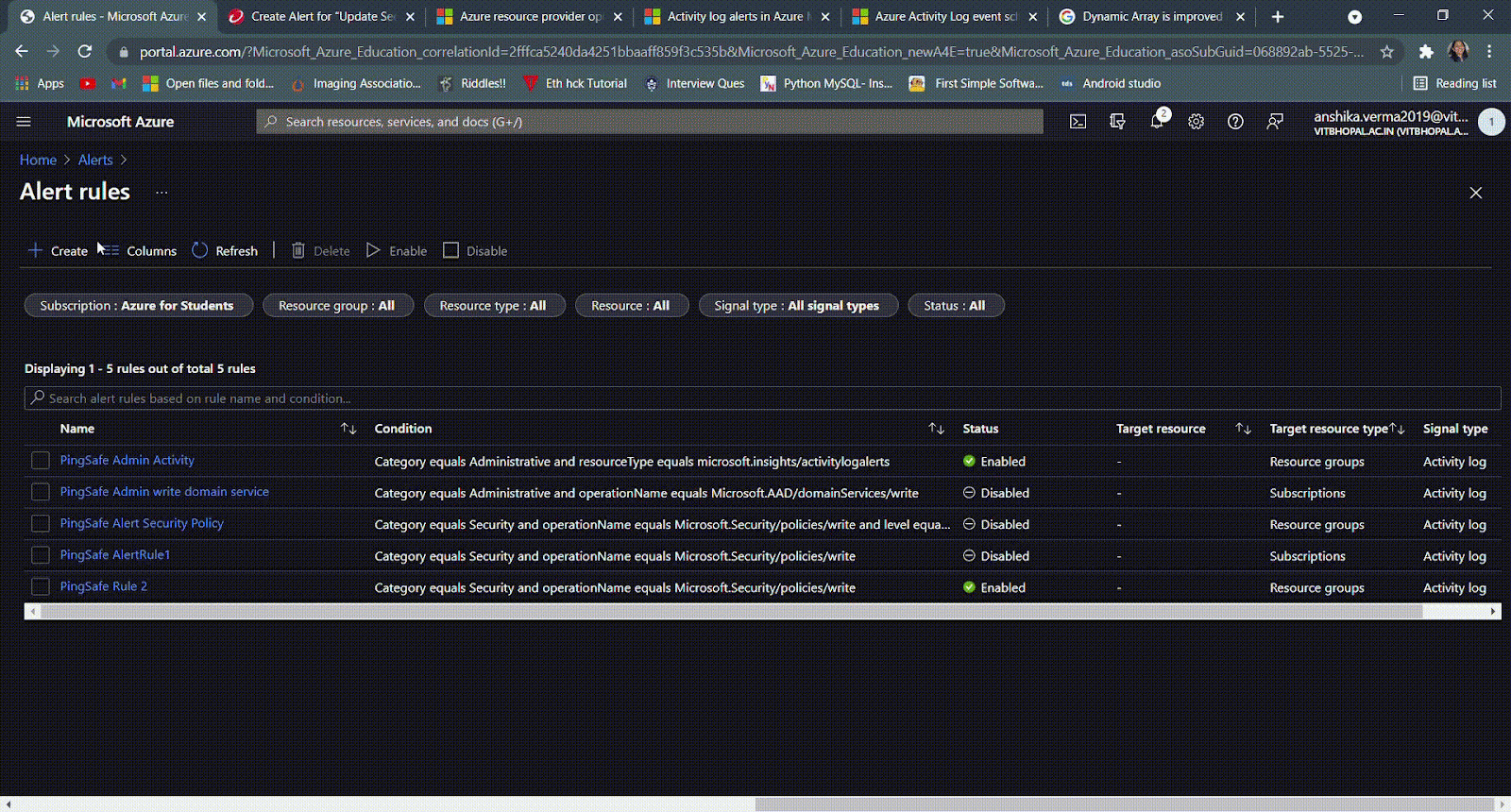Open the Azure portal hamburger menu
Screen dimensions: 1511x812
pos(24,122)
